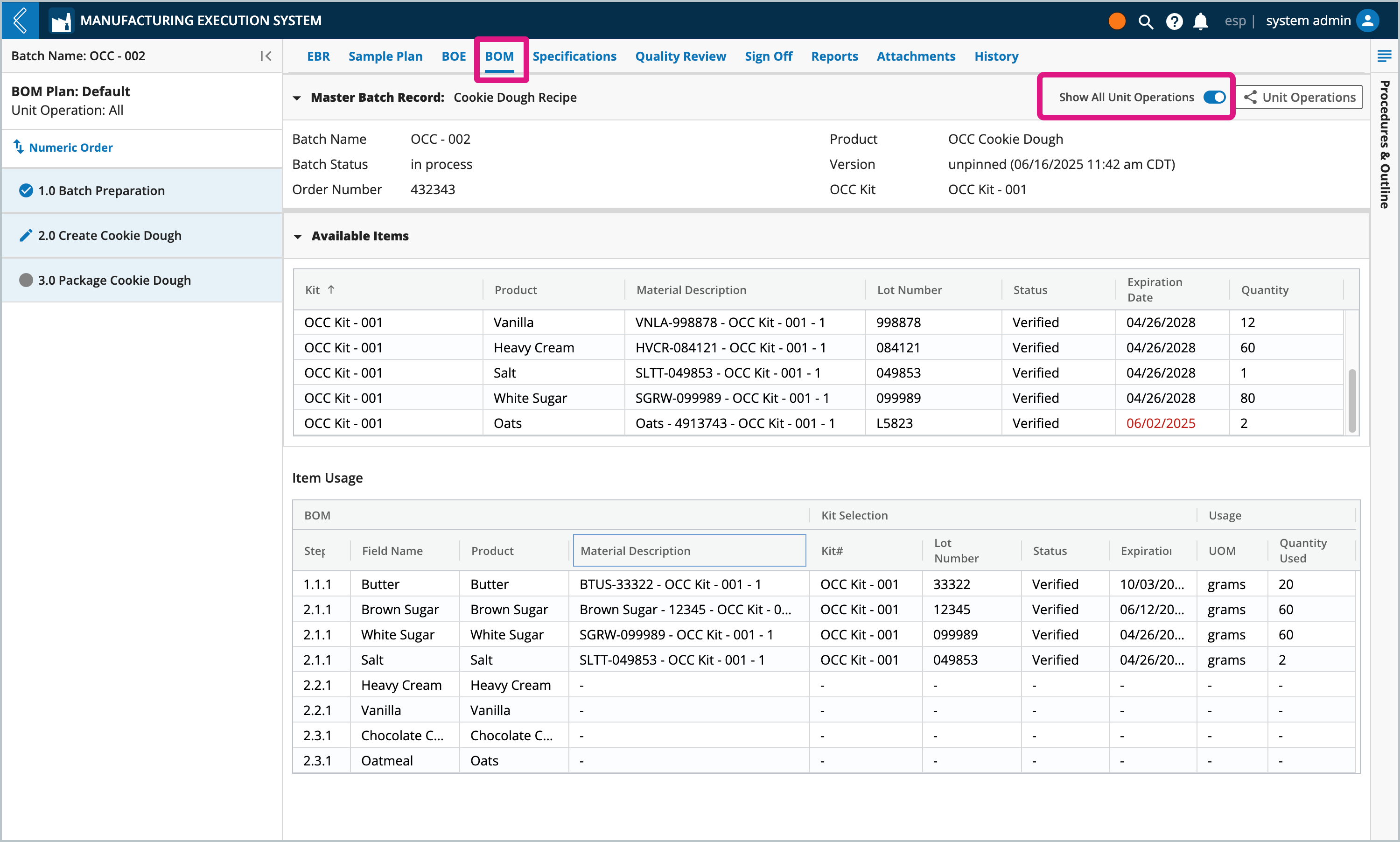Collapse the left batch panel

coord(266,56)
